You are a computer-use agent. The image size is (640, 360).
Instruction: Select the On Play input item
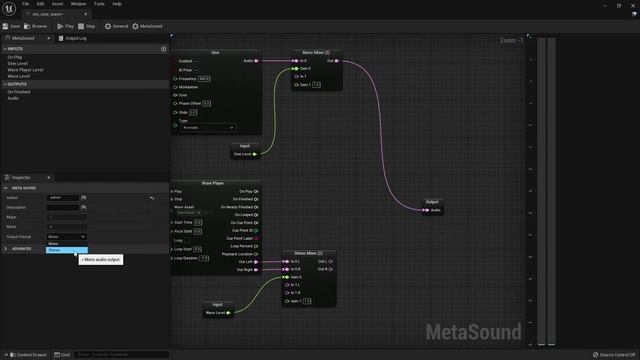pyautogui.click(x=15, y=58)
